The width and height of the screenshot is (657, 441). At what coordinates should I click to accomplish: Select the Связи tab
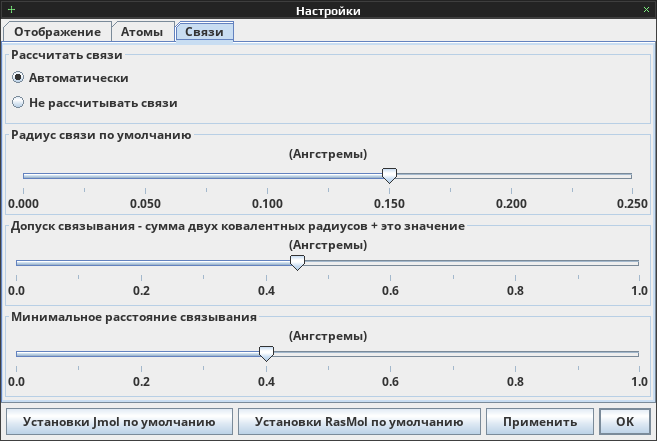pyautogui.click(x=204, y=32)
